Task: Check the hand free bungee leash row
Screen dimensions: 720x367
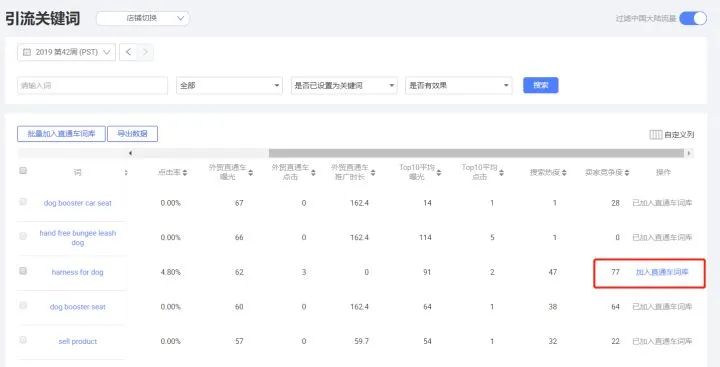Action: click(23, 236)
